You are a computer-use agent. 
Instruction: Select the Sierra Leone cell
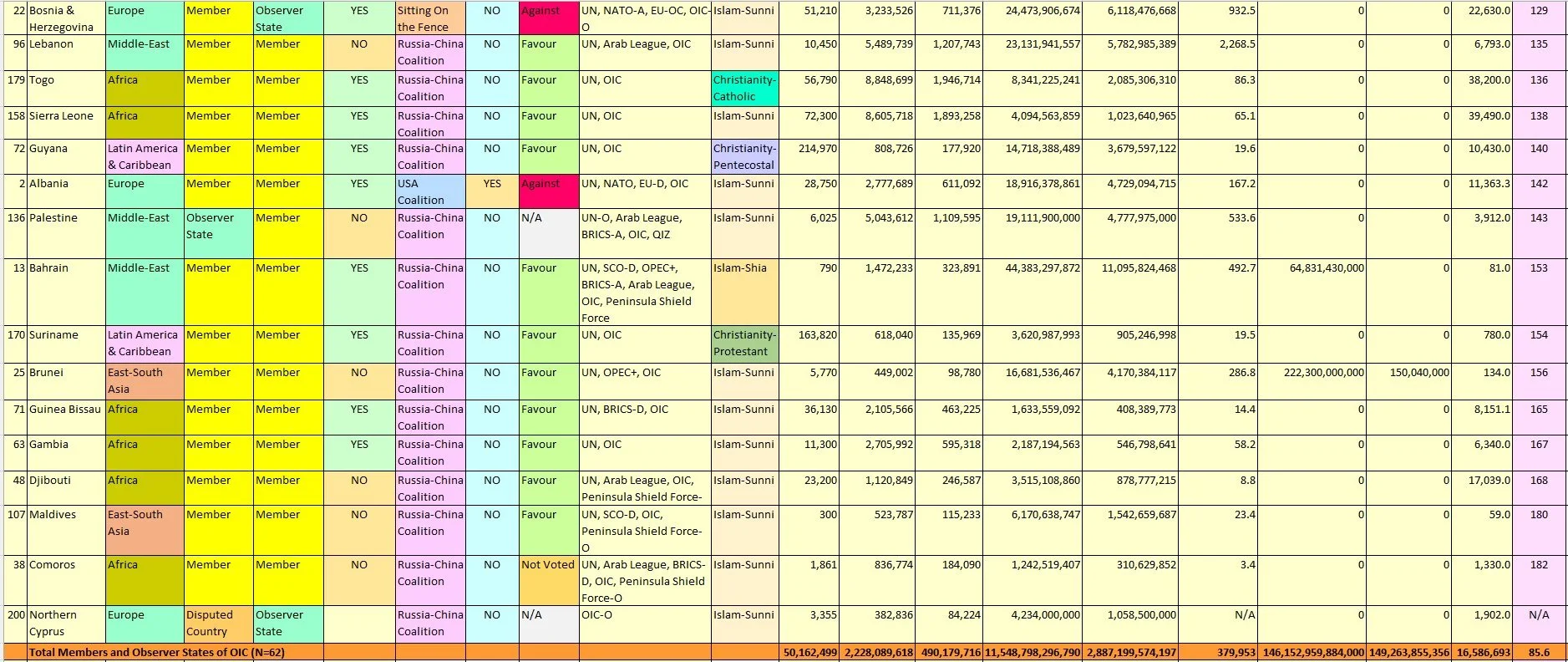pos(66,123)
